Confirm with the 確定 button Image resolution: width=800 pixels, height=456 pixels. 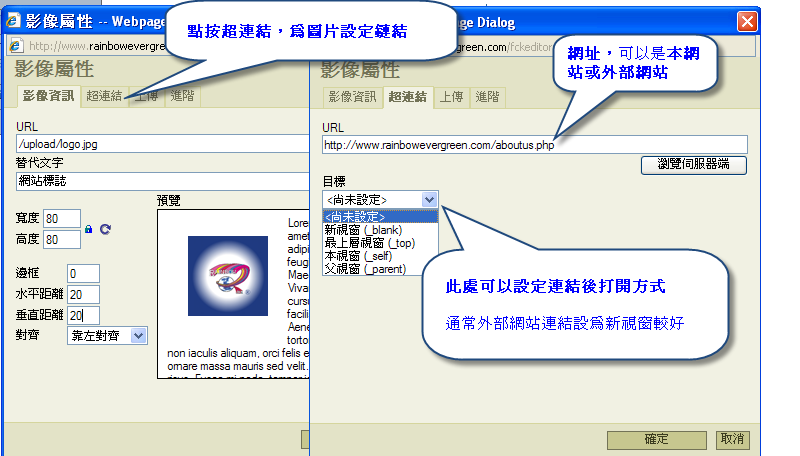pos(657,440)
